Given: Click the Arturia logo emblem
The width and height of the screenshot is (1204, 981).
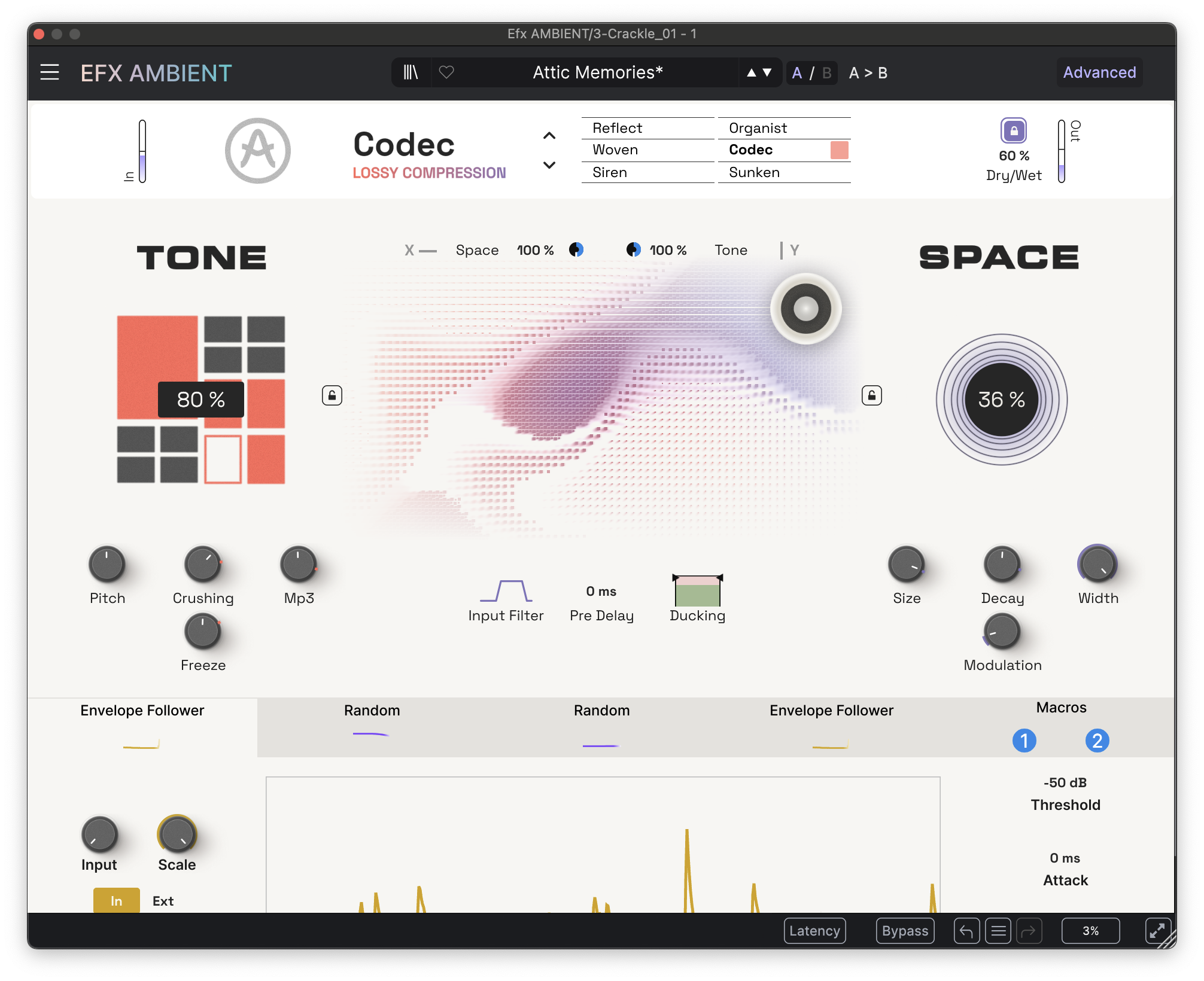Looking at the screenshot, I should coord(257,150).
